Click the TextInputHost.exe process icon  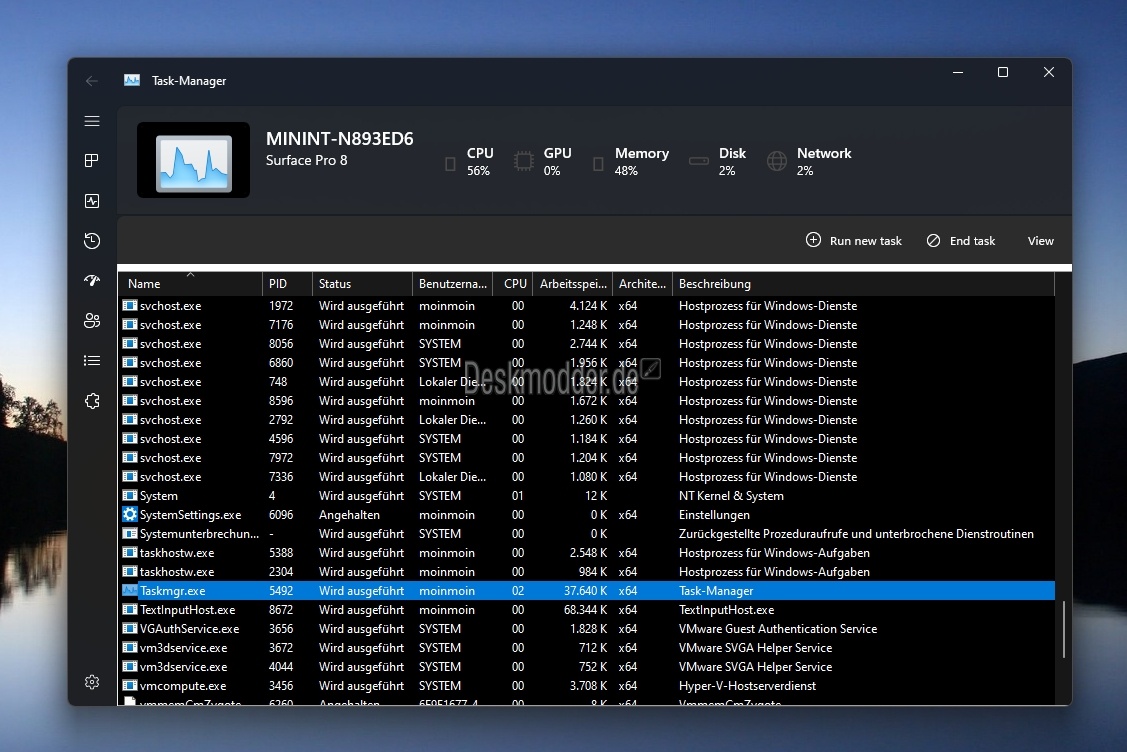pos(129,610)
